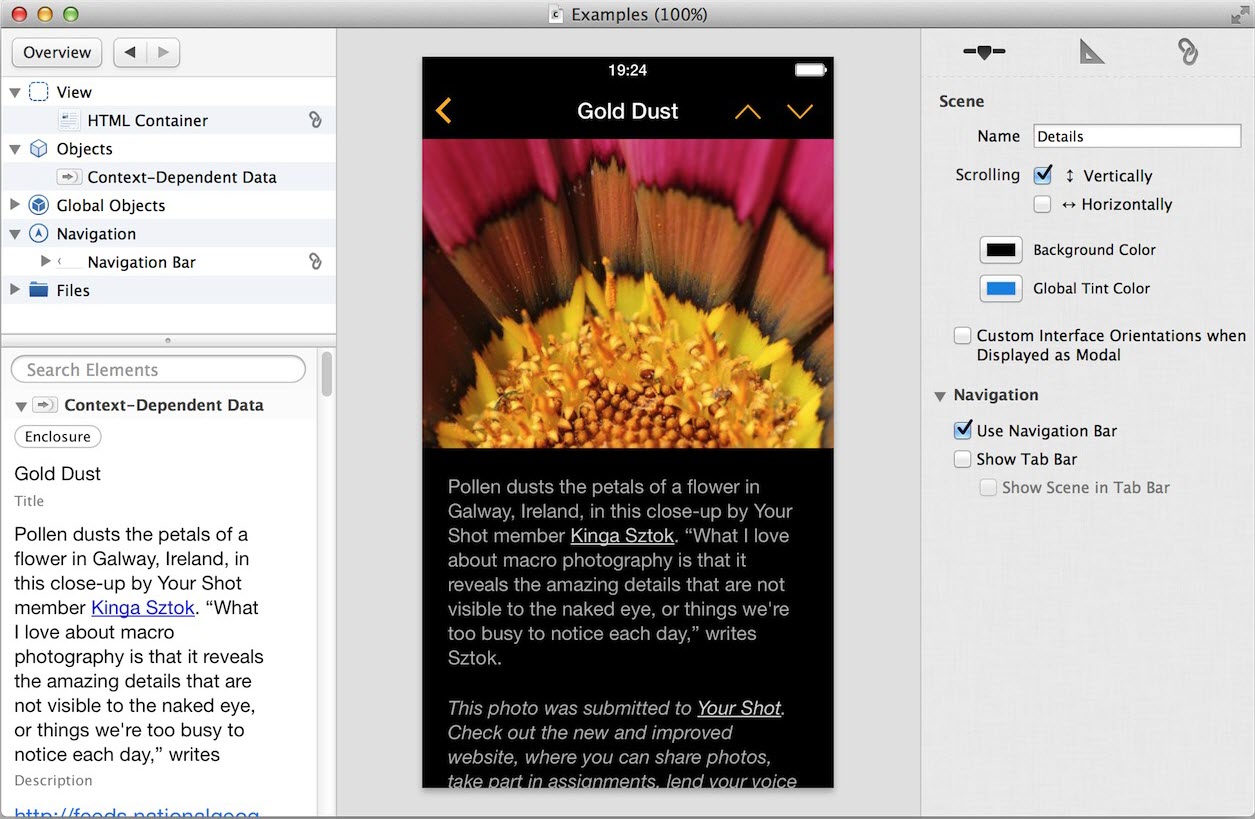Enable Horizontally scrolling checkbox
This screenshot has height=819, width=1255.
click(1043, 204)
